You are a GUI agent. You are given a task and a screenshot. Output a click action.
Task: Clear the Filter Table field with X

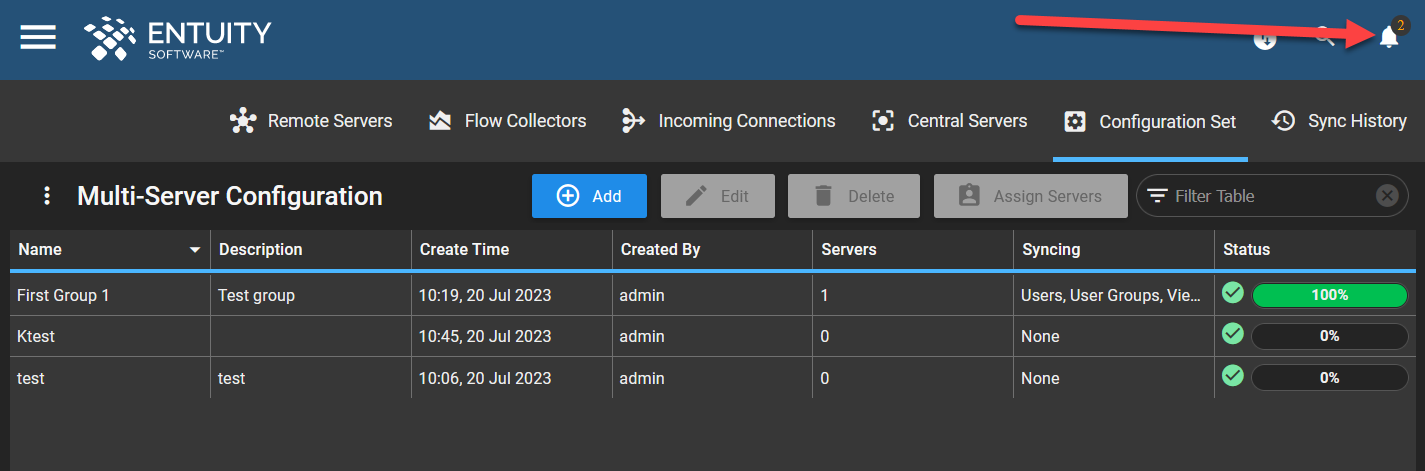tap(1386, 196)
